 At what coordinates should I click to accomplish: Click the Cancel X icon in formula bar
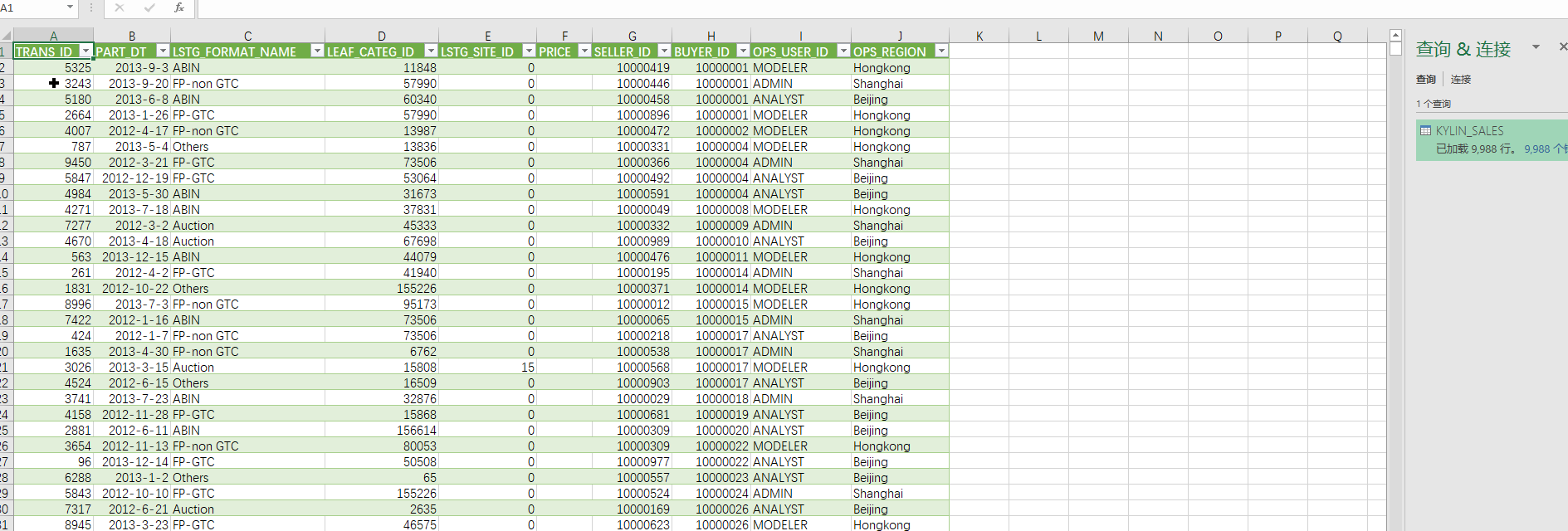(x=120, y=7)
